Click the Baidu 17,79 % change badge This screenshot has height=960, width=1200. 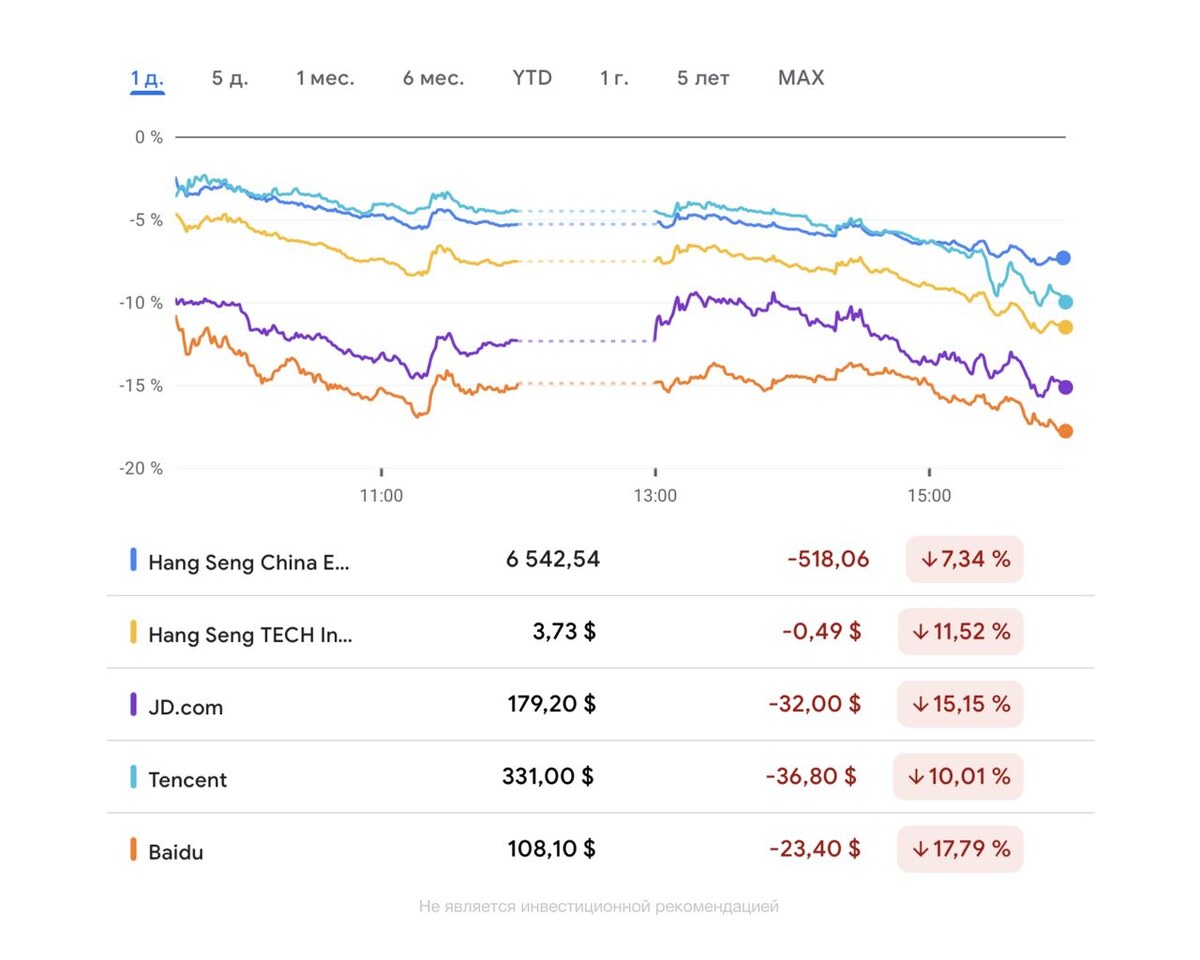pos(960,850)
